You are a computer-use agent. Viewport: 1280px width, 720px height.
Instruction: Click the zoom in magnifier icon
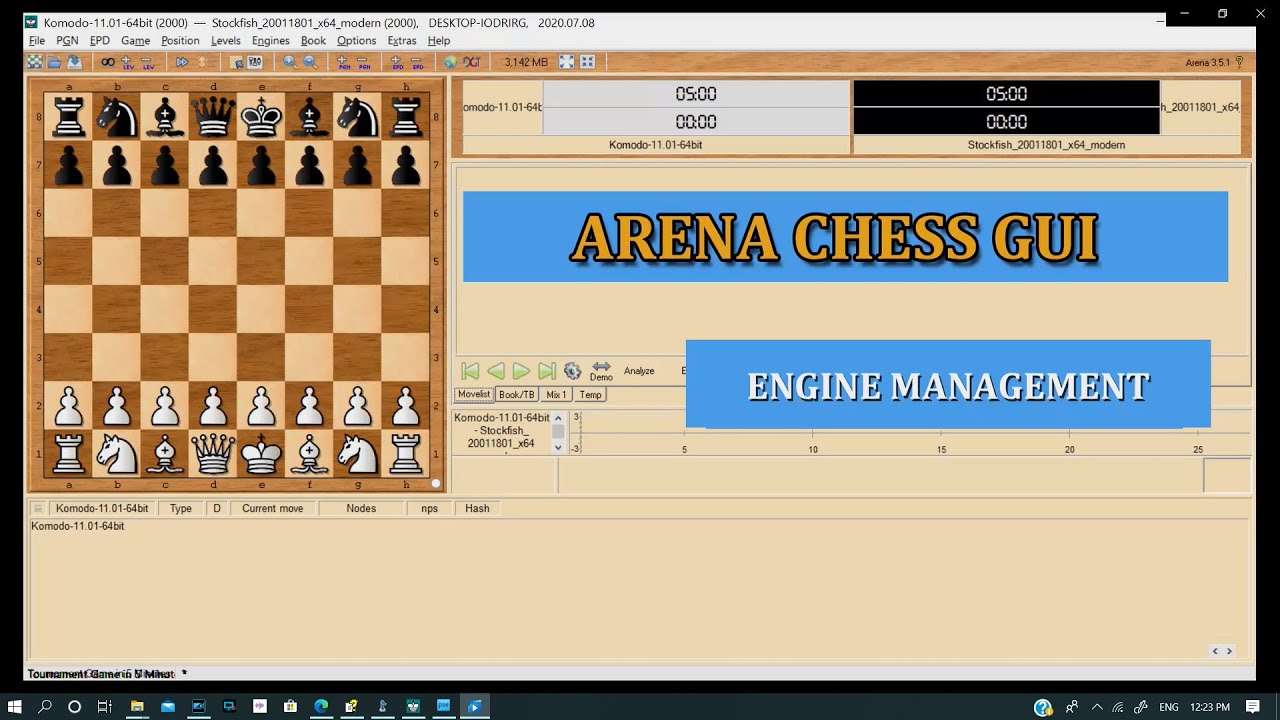click(x=289, y=62)
